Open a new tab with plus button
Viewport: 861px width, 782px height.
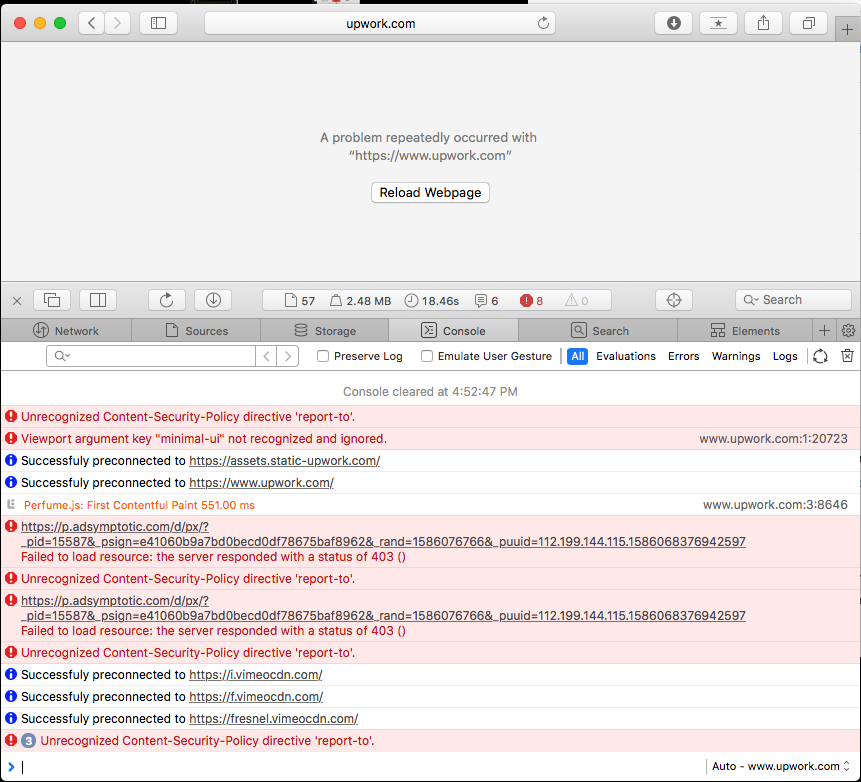pyautogui.click(x=847, y=29)
